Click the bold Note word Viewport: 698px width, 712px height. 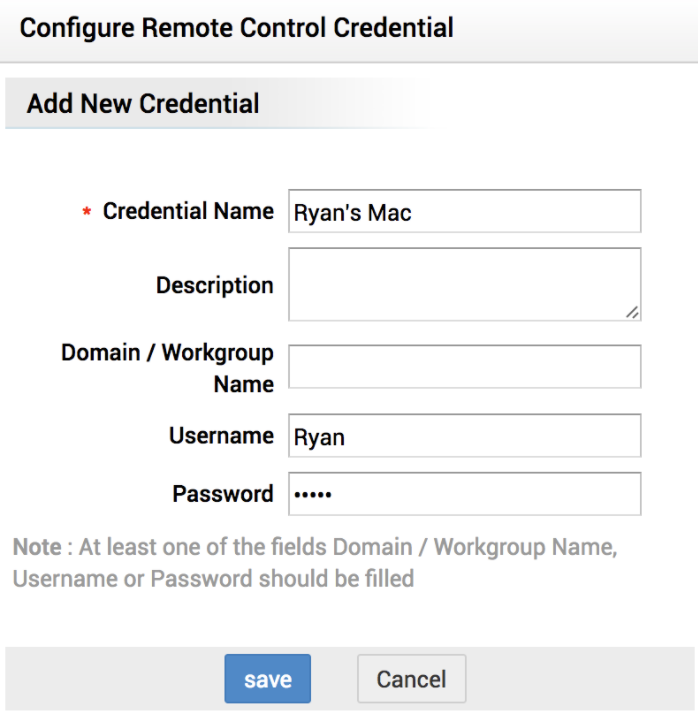(x=35, y=548)
